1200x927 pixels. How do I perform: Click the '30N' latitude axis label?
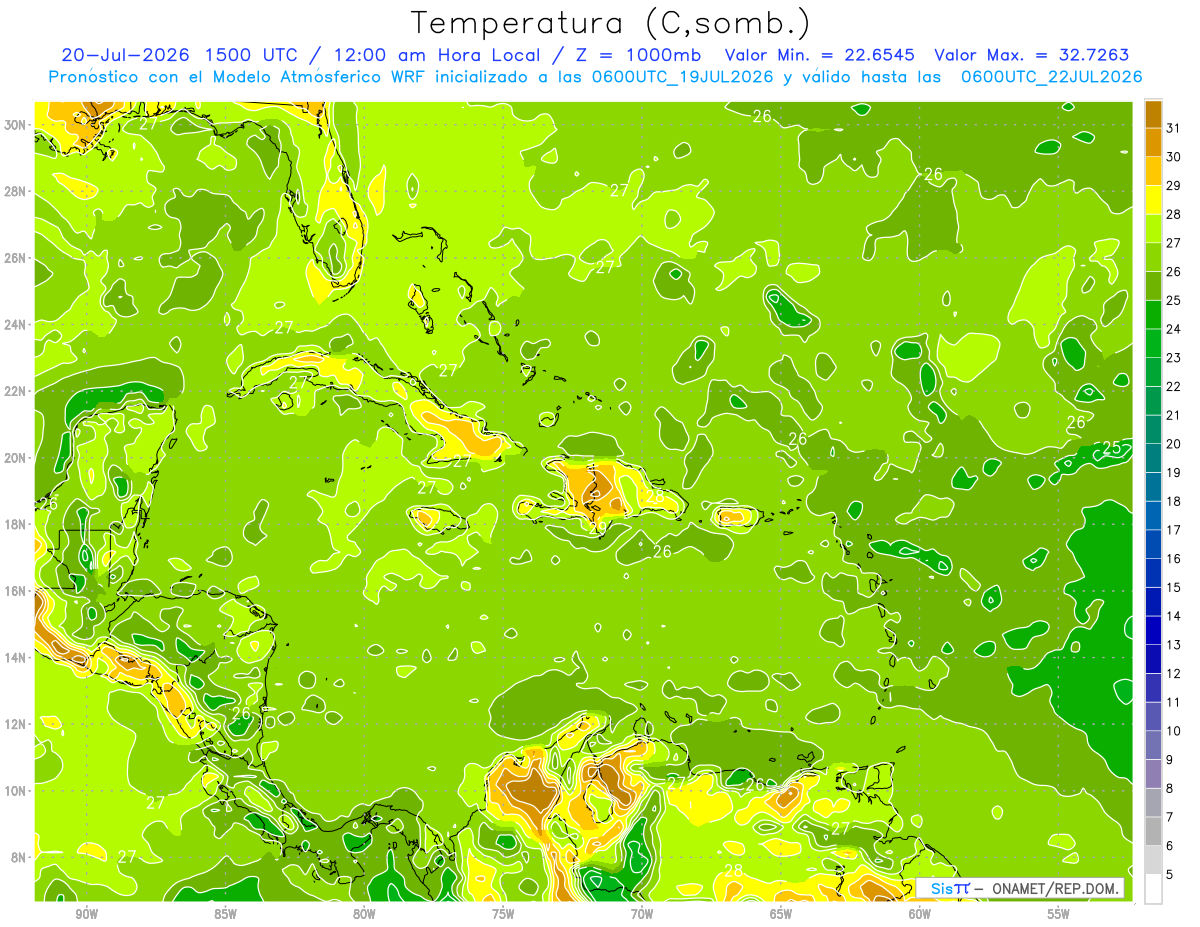click(x=17, y=125)
